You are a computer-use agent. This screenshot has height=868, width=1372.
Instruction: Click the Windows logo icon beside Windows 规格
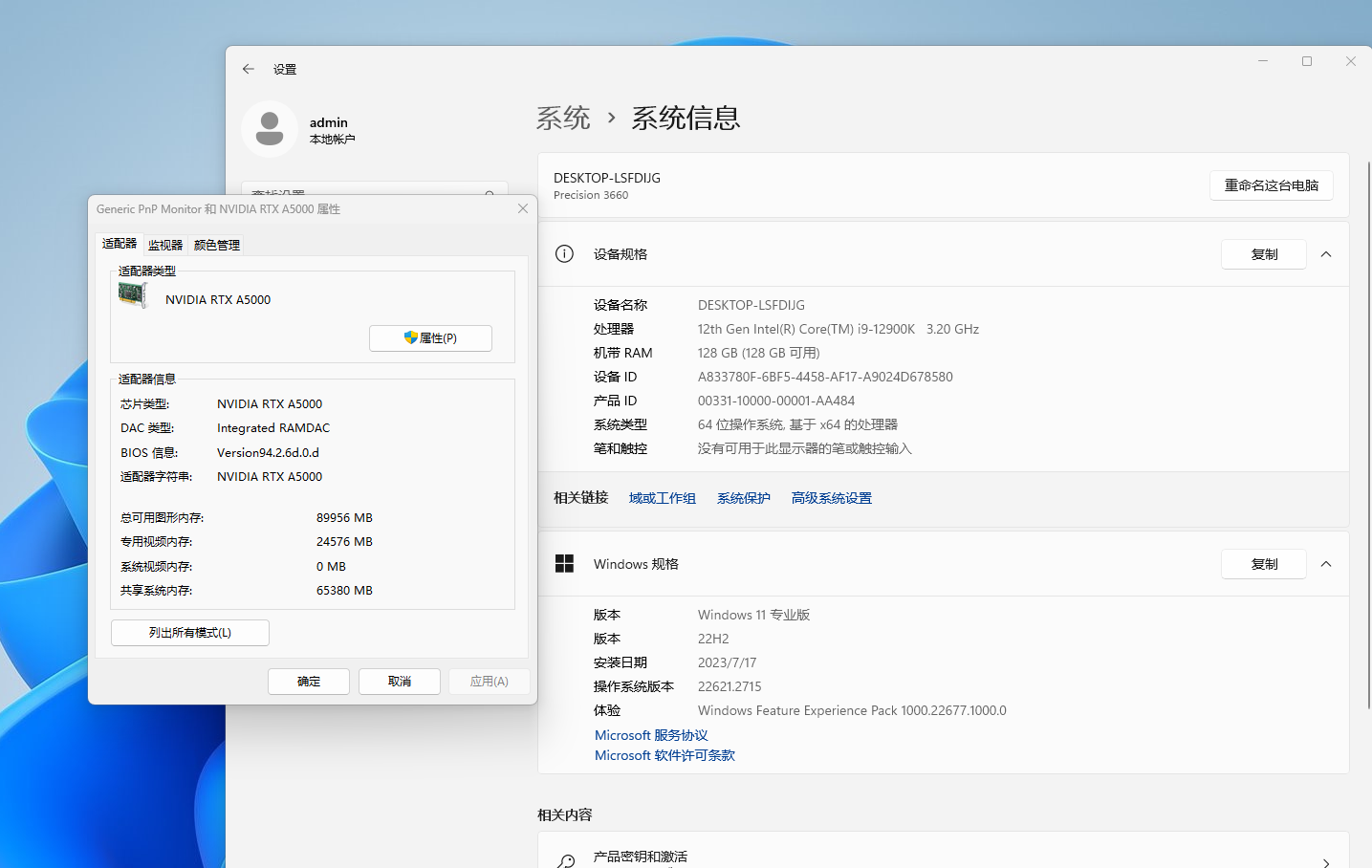coord(565,564)
